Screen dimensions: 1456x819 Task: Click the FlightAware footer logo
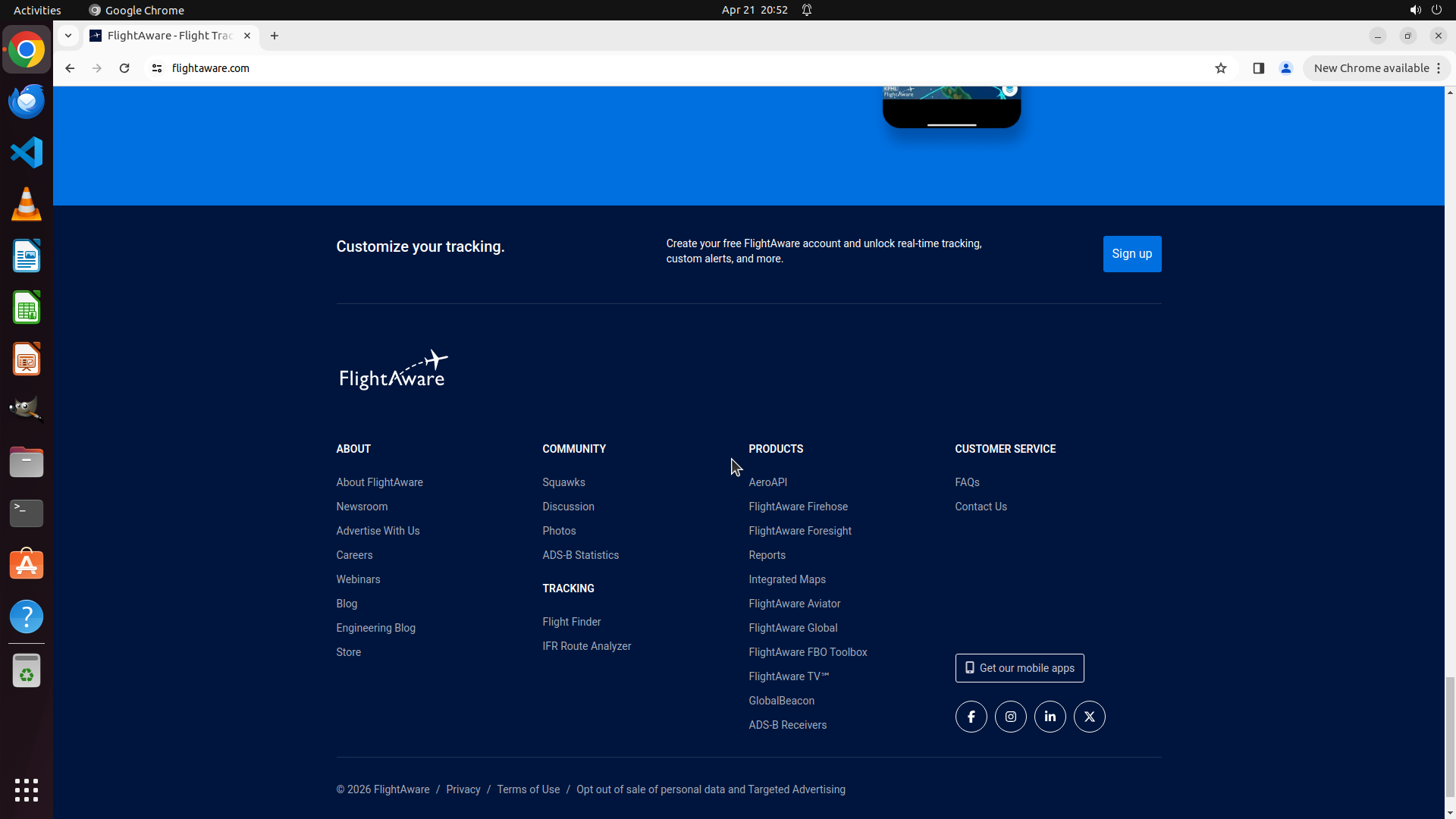click(x=393, y=370)
